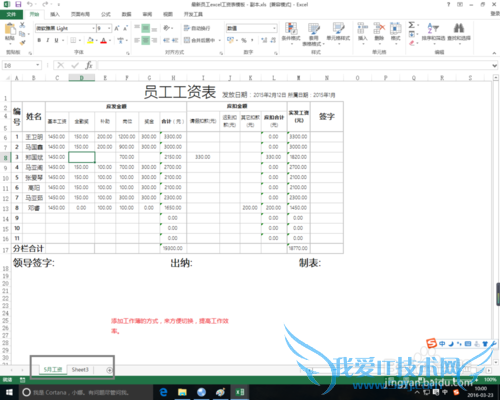
Task: Click the Clear eraser icon
Action: click(x=412, y=43)
